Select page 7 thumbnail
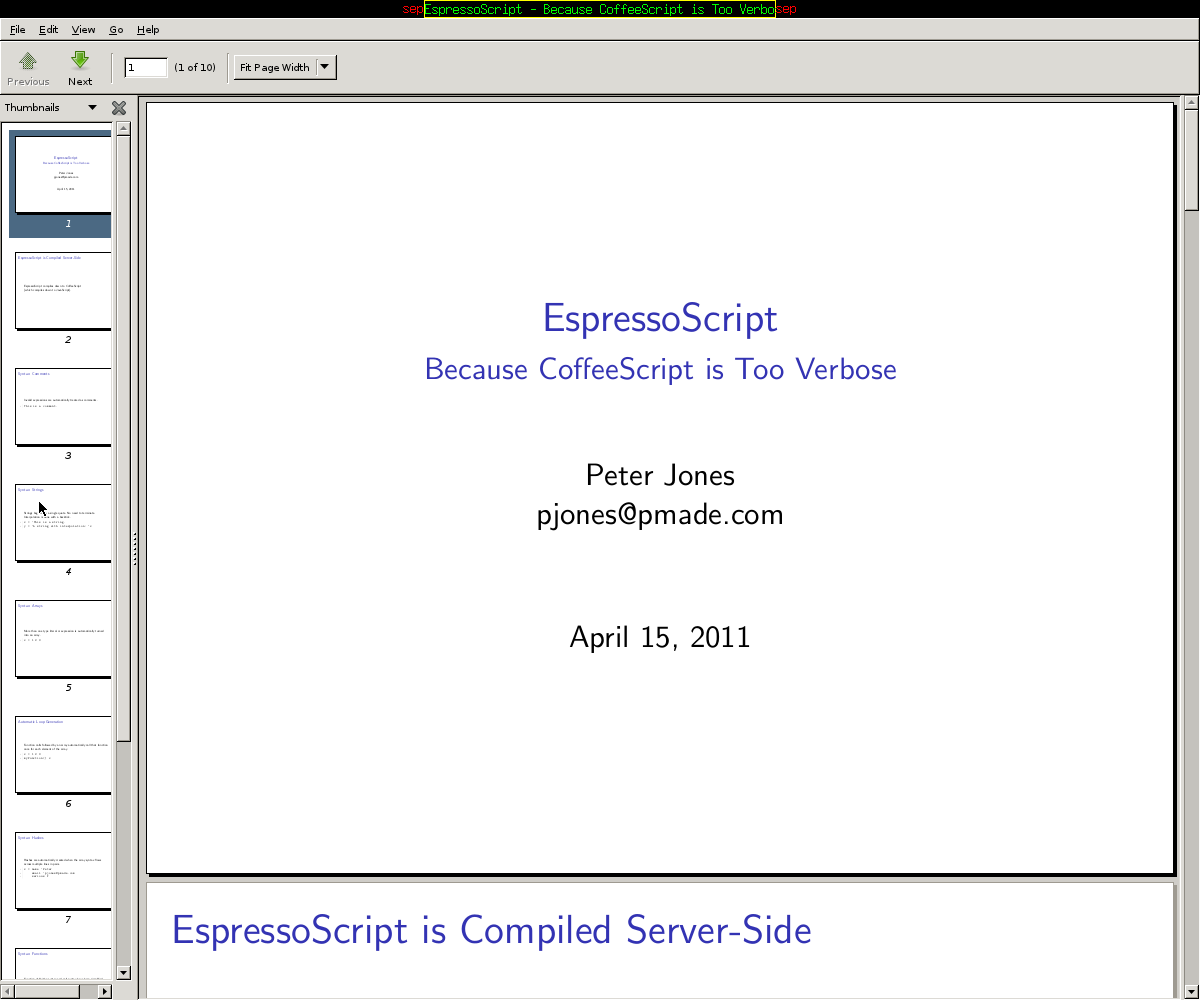 [64, 870]
